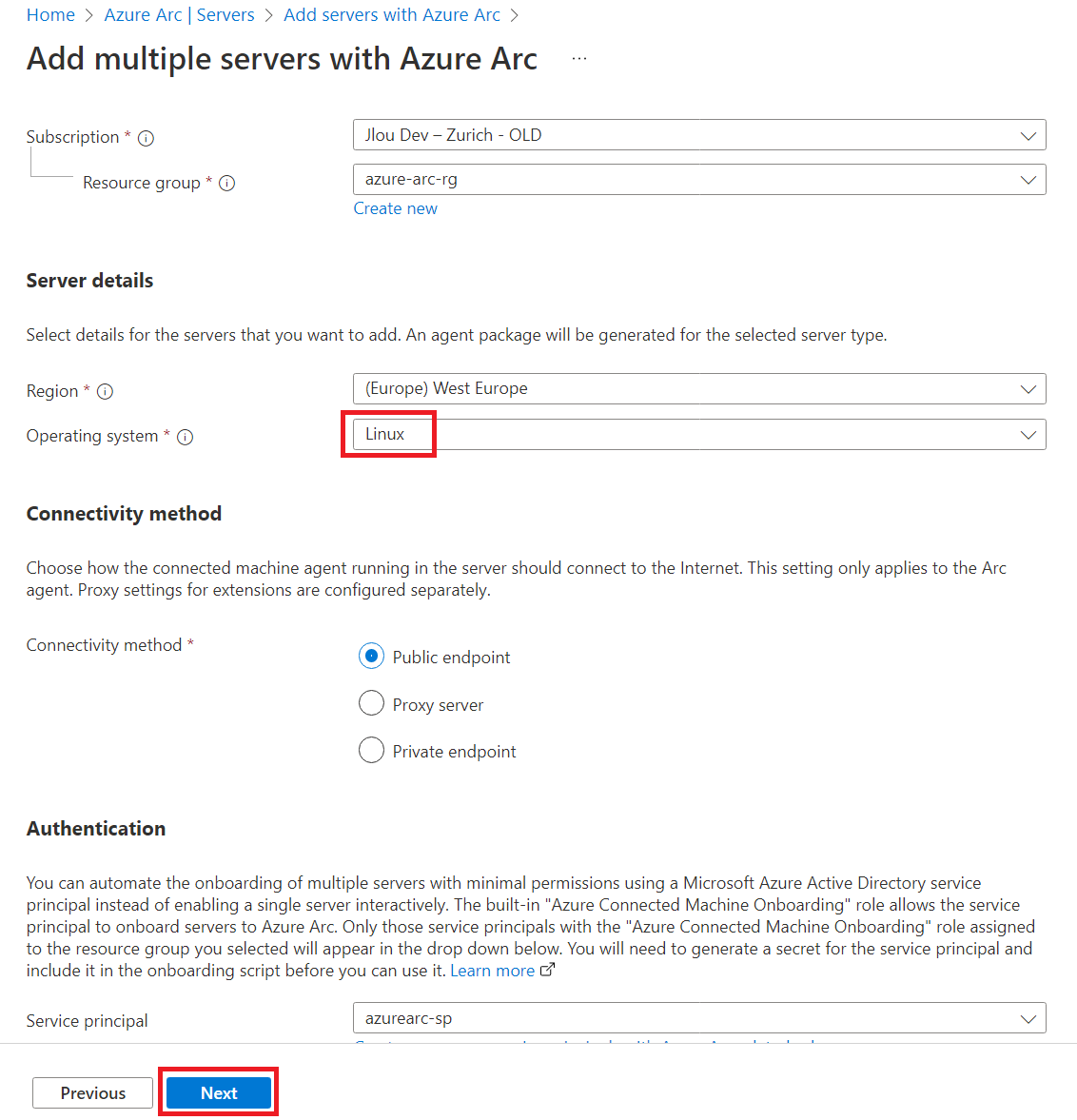Open the Operating system dropdown

click(x=699, y=434)
